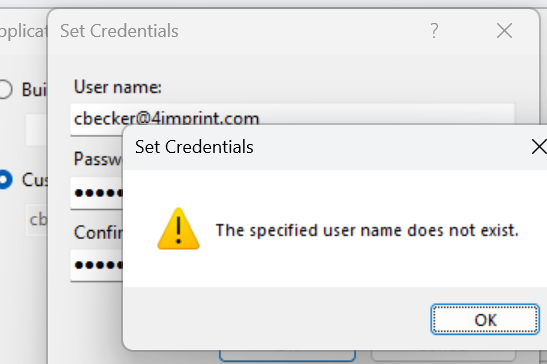Click the partially hidden Confirm password label
This screenshot has height=364, width=547.
(x=98, y=232)
